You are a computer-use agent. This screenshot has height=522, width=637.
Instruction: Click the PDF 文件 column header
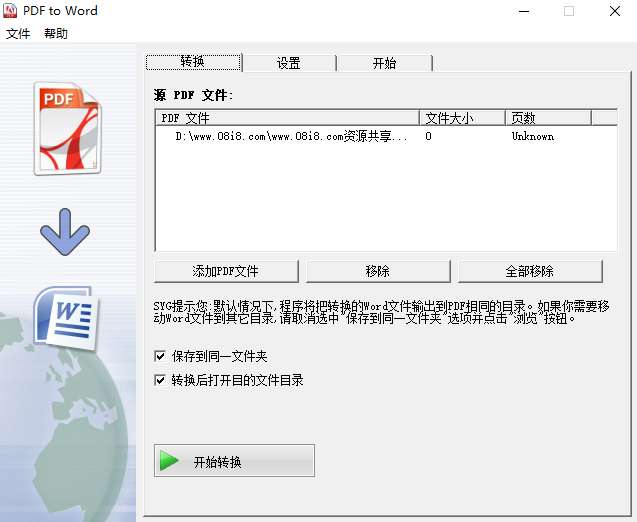coord(288,118)
